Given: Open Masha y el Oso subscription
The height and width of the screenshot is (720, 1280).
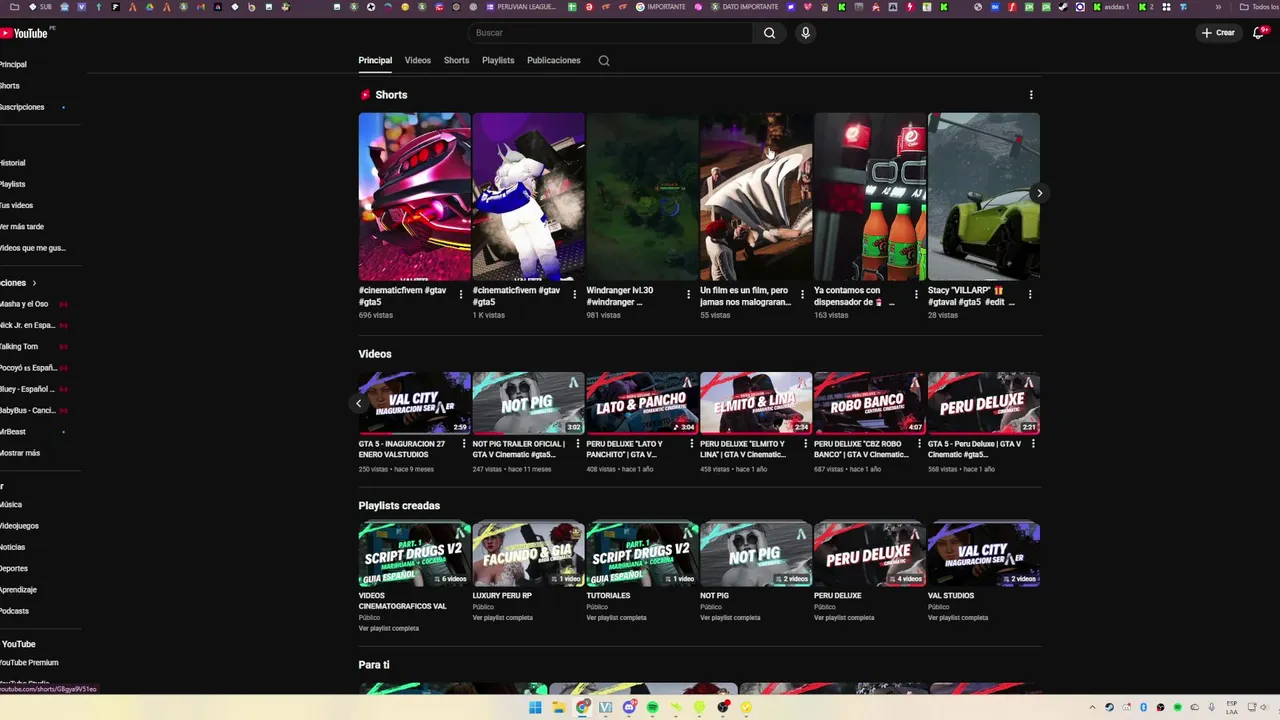Looking at the screenshot, I should coord(24,304).
